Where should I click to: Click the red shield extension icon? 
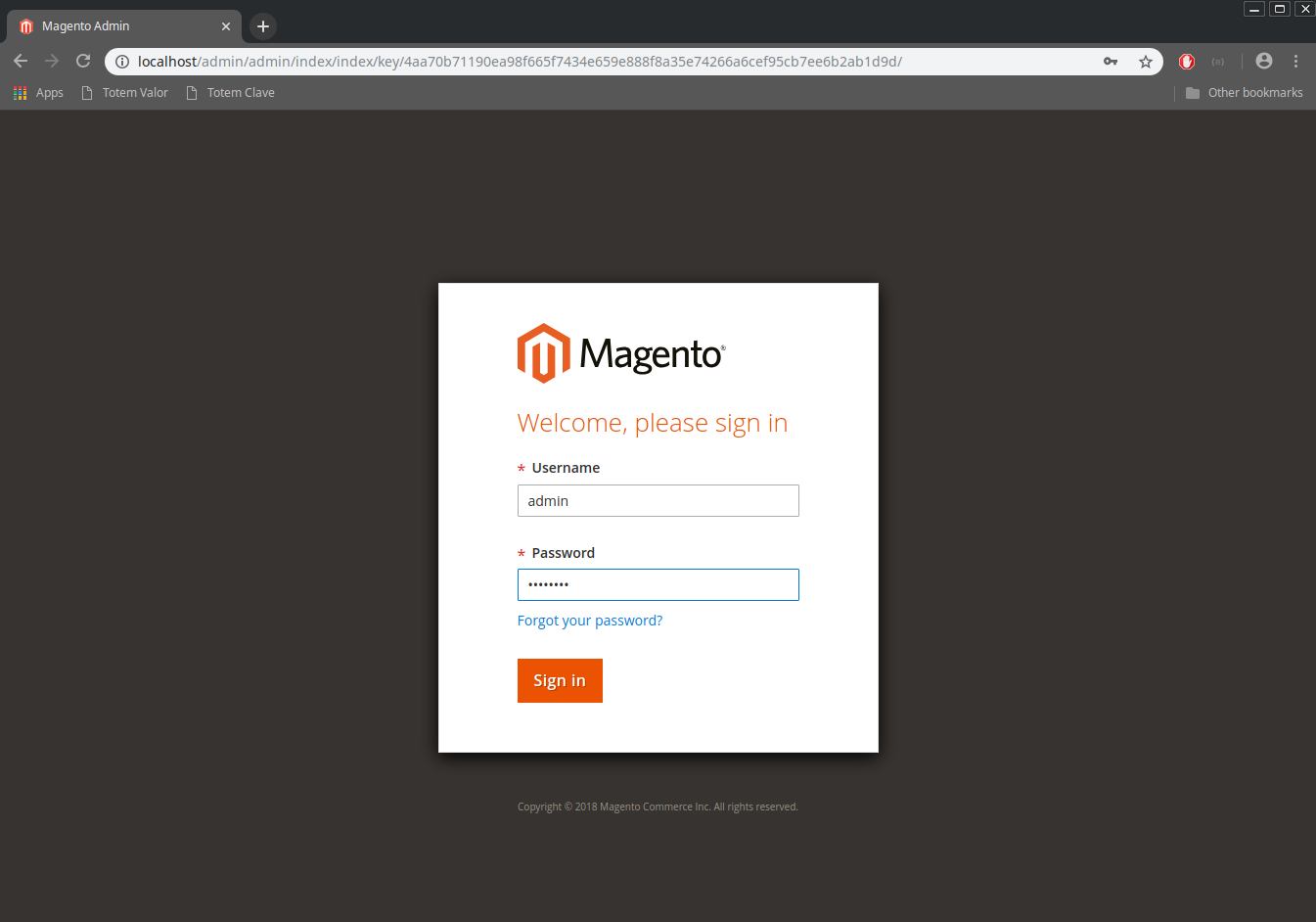click(x=1187, y=62)
